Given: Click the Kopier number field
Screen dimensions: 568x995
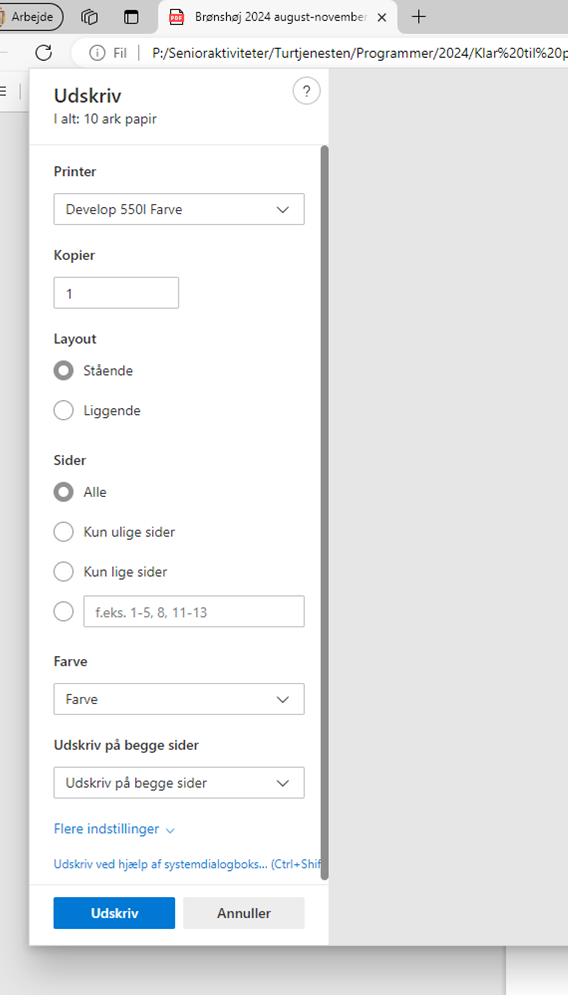Looking at the screenshot, I should point(116,293).
